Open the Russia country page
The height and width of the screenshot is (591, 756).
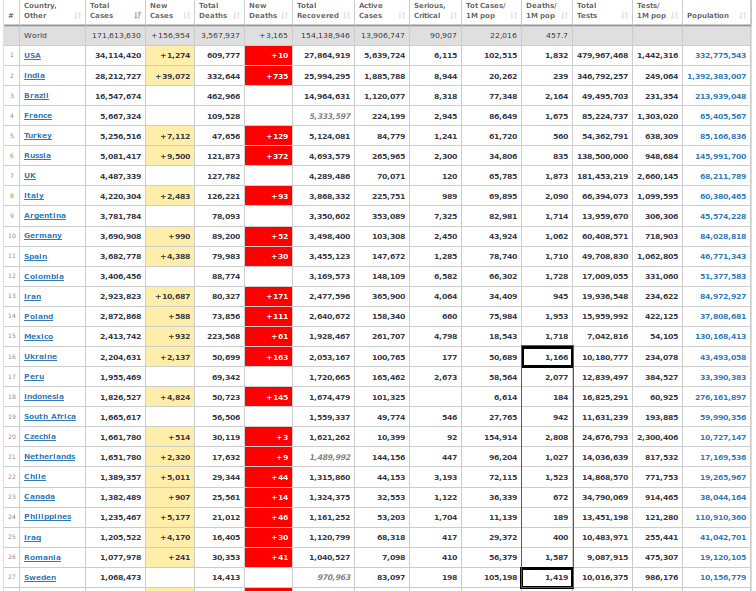[x=37, y=156]
